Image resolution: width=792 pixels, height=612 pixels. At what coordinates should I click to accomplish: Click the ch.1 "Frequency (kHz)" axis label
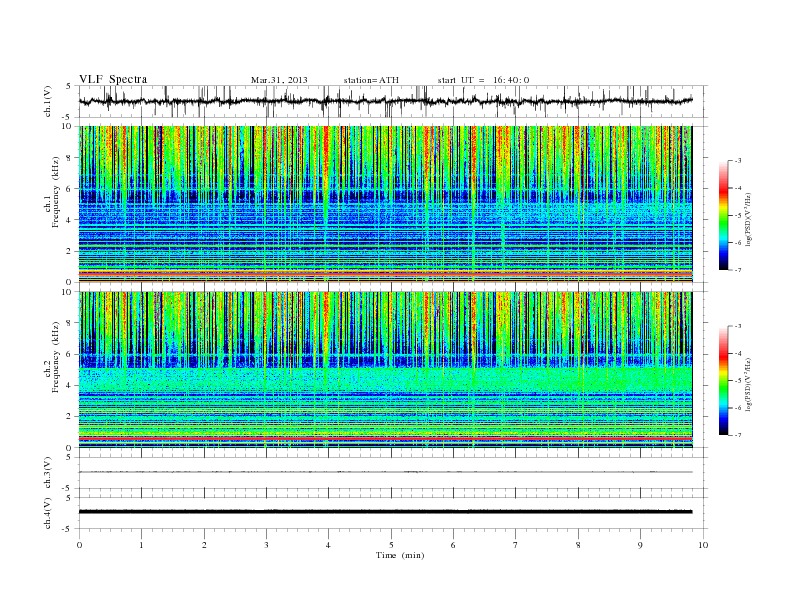56,192
